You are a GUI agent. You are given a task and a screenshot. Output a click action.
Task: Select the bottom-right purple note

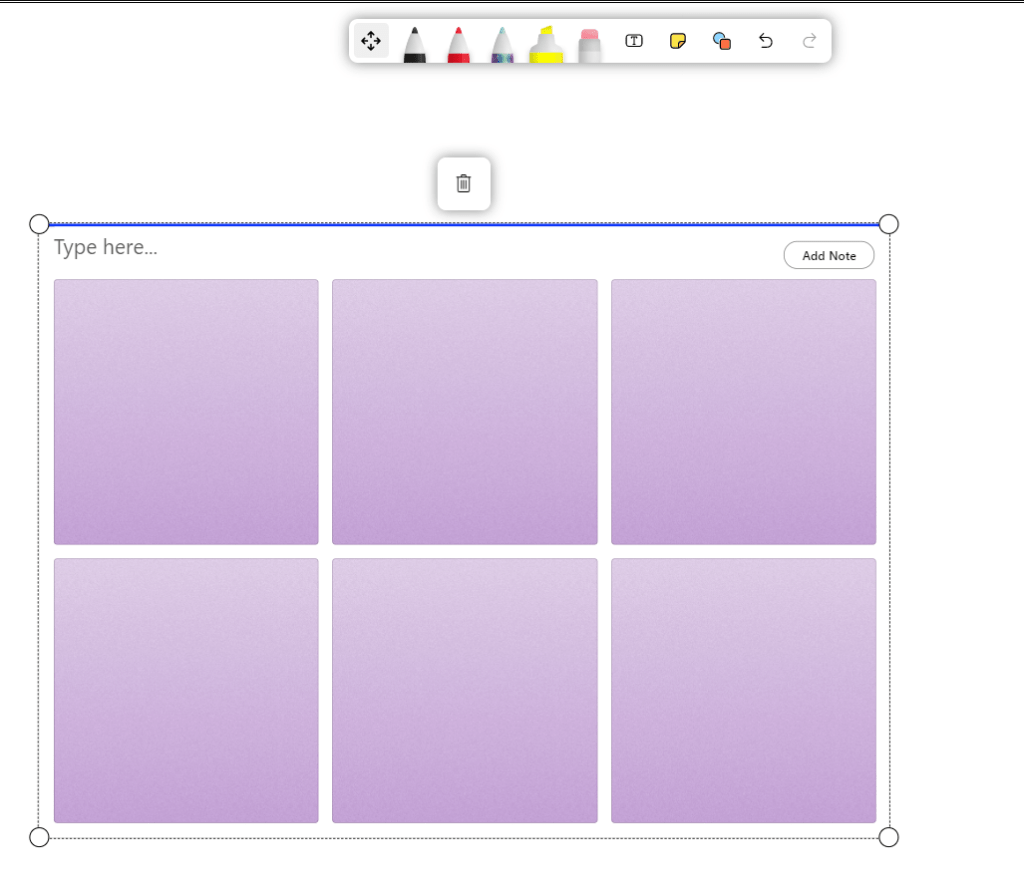[x=743, y=691]
